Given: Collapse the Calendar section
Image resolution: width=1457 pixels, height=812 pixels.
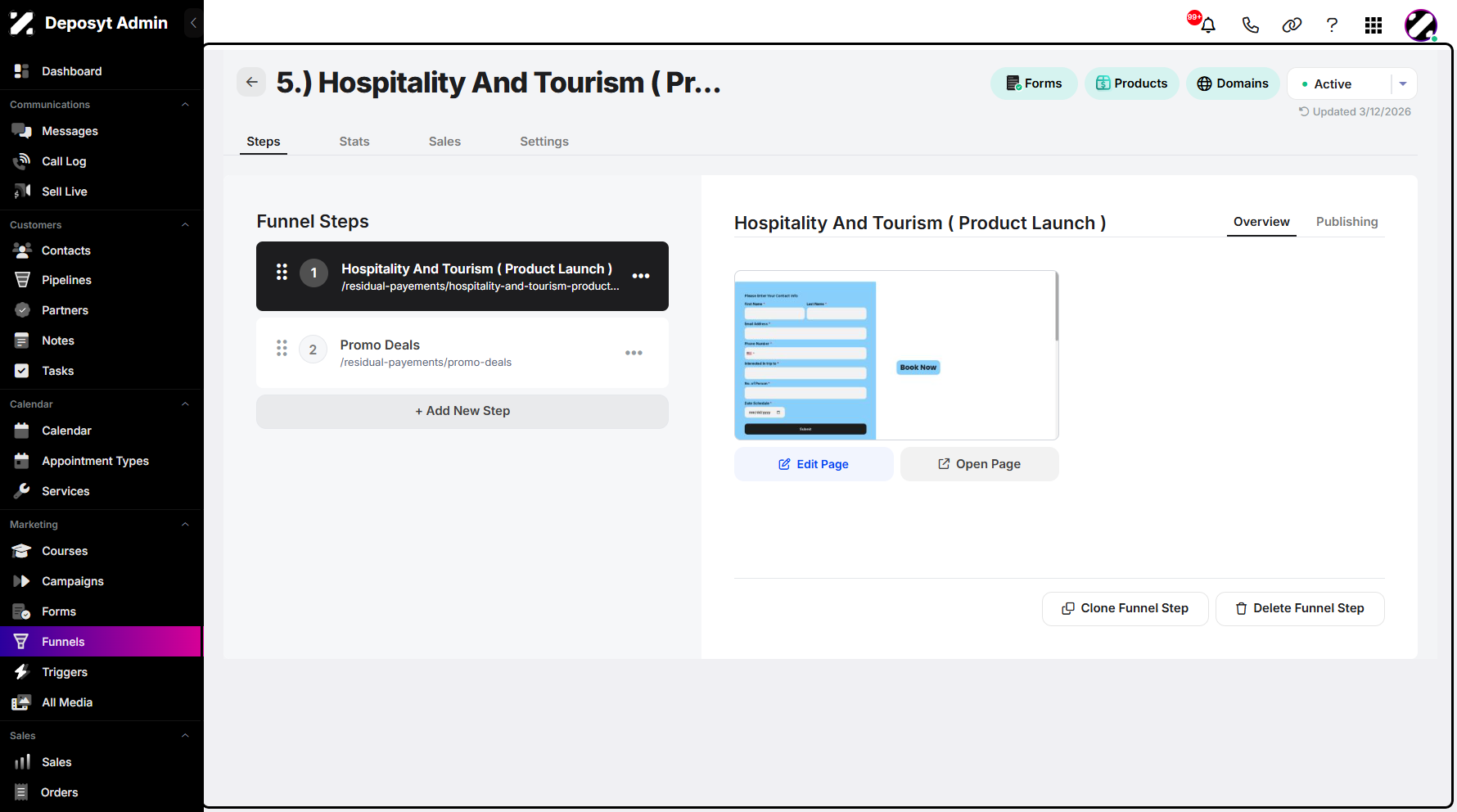Looking at the screenshot, I should pyautogui.click(x=185, y=404).
